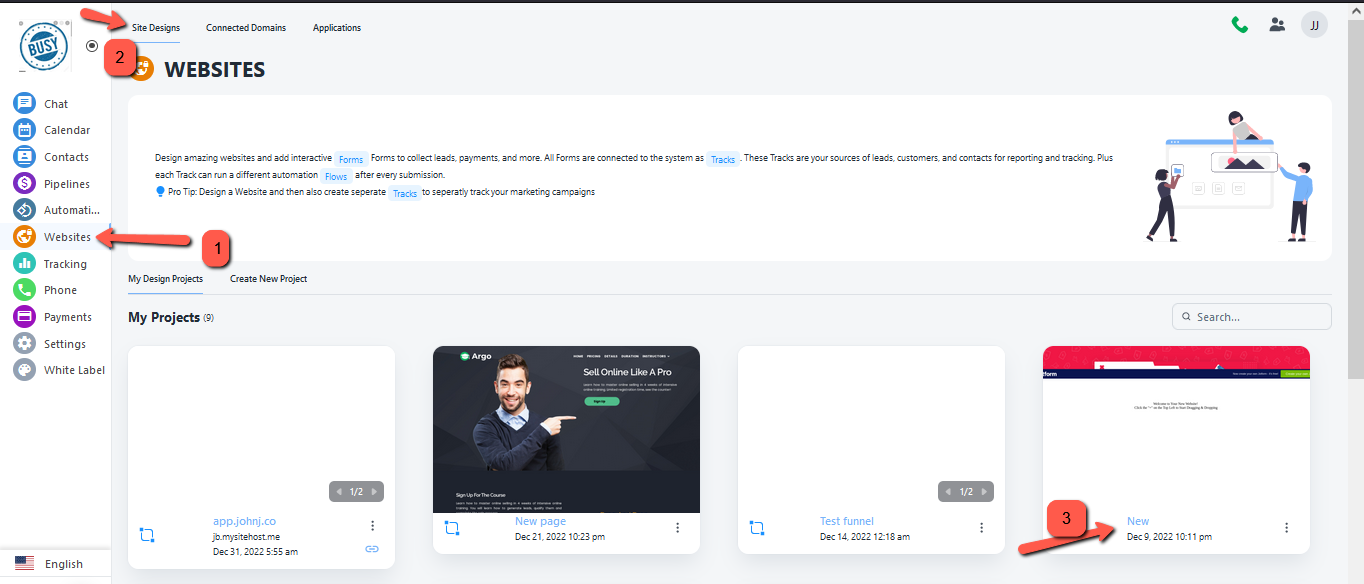This screenshot has width=1364, height=584.
Task: Switch to Connected Domains tab
Action: pos(246,28)
